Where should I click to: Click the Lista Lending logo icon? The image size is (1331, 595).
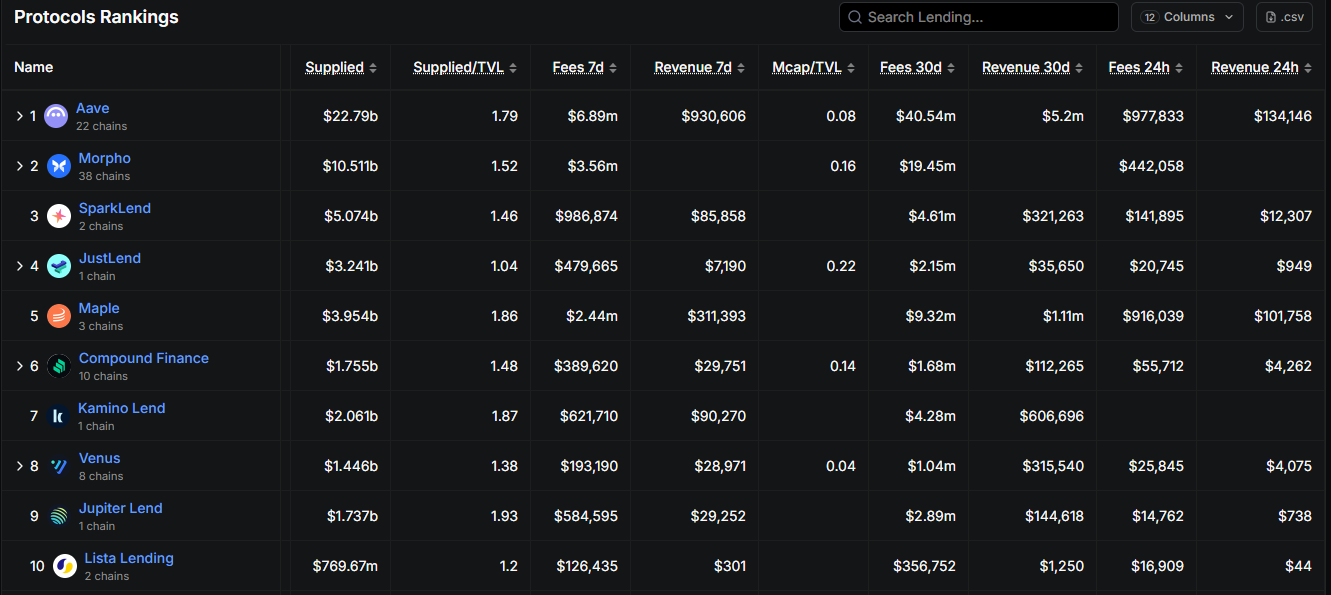65,566
